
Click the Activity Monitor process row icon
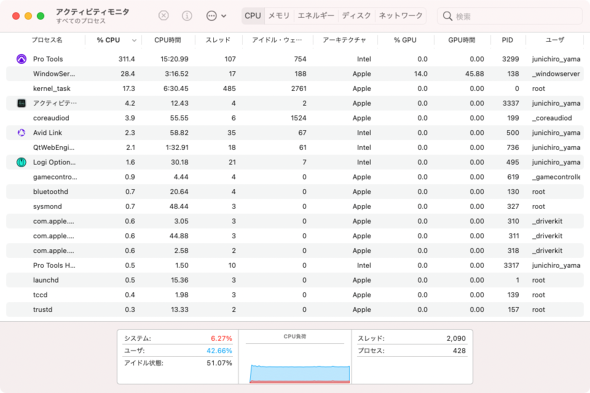pyautogui.click(x=21, y=103)
